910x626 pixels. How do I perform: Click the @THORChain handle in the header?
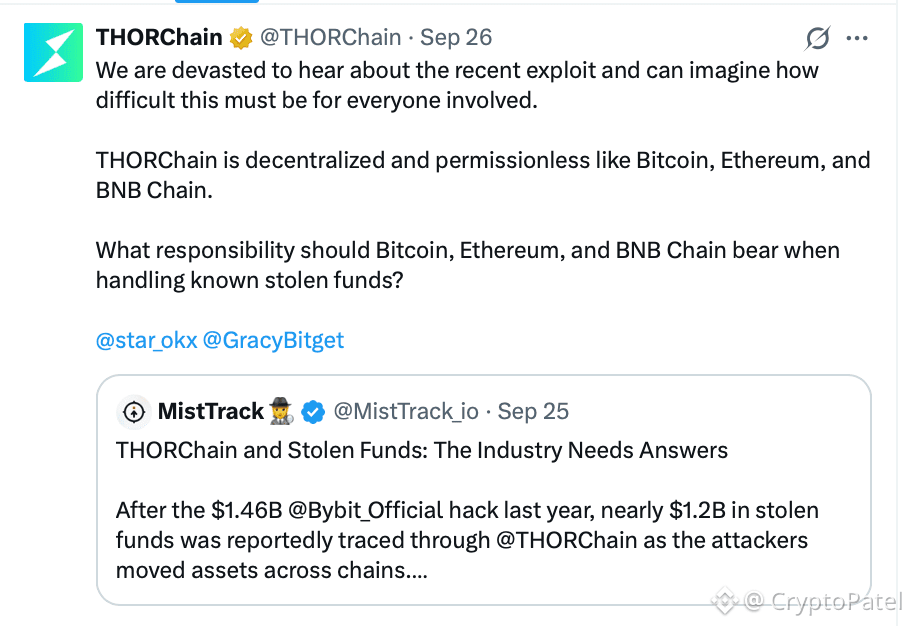[x=330, y=37]
